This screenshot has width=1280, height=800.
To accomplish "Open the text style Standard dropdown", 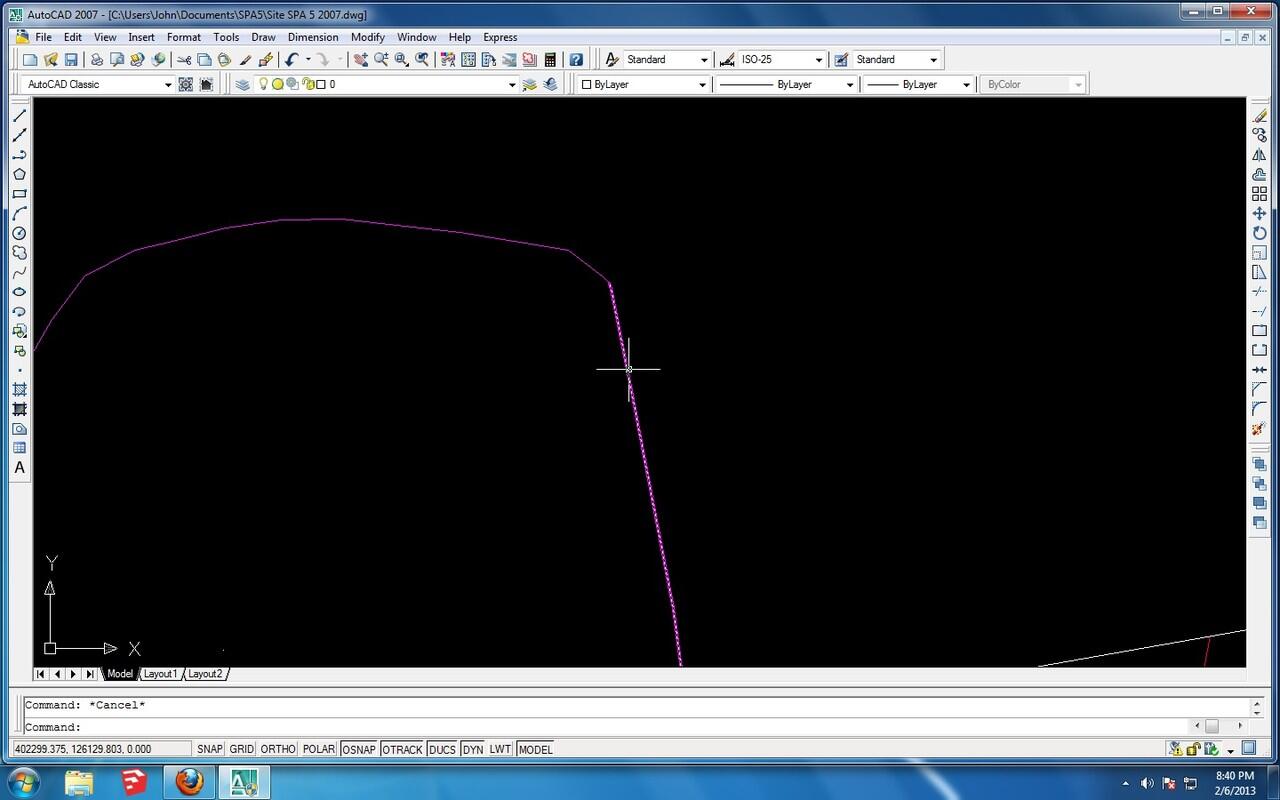I will pos(704,60).
